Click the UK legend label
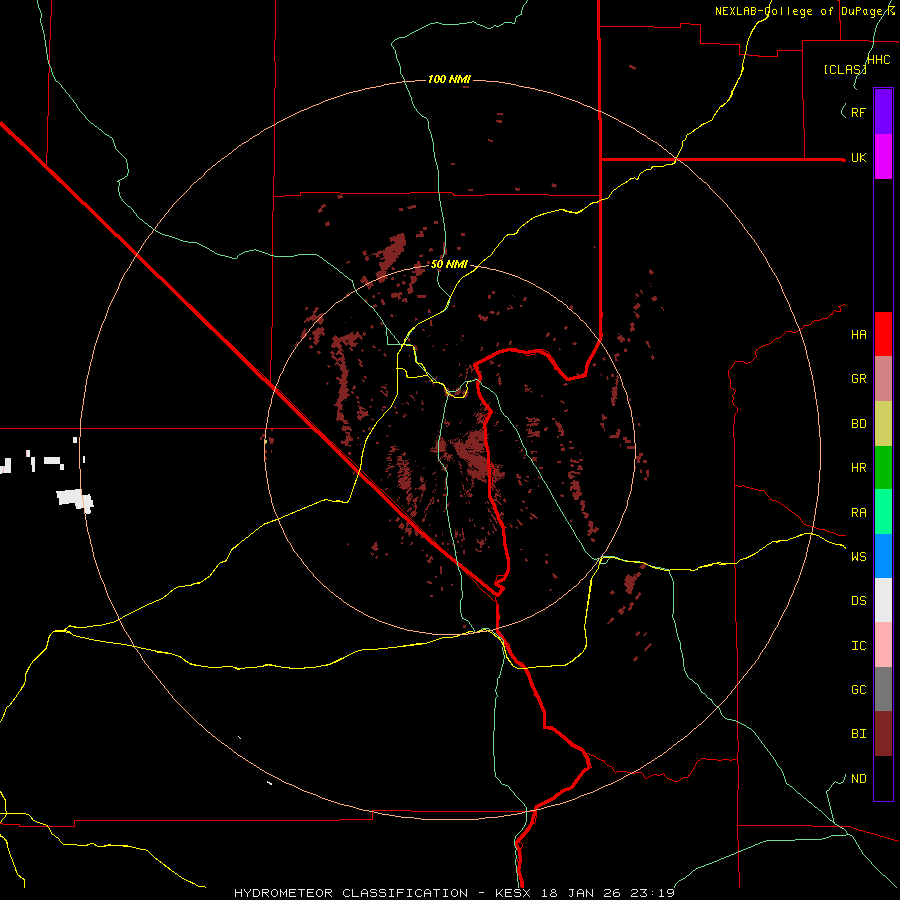Screen dimensions: 900x900 (x=859, y=157)
